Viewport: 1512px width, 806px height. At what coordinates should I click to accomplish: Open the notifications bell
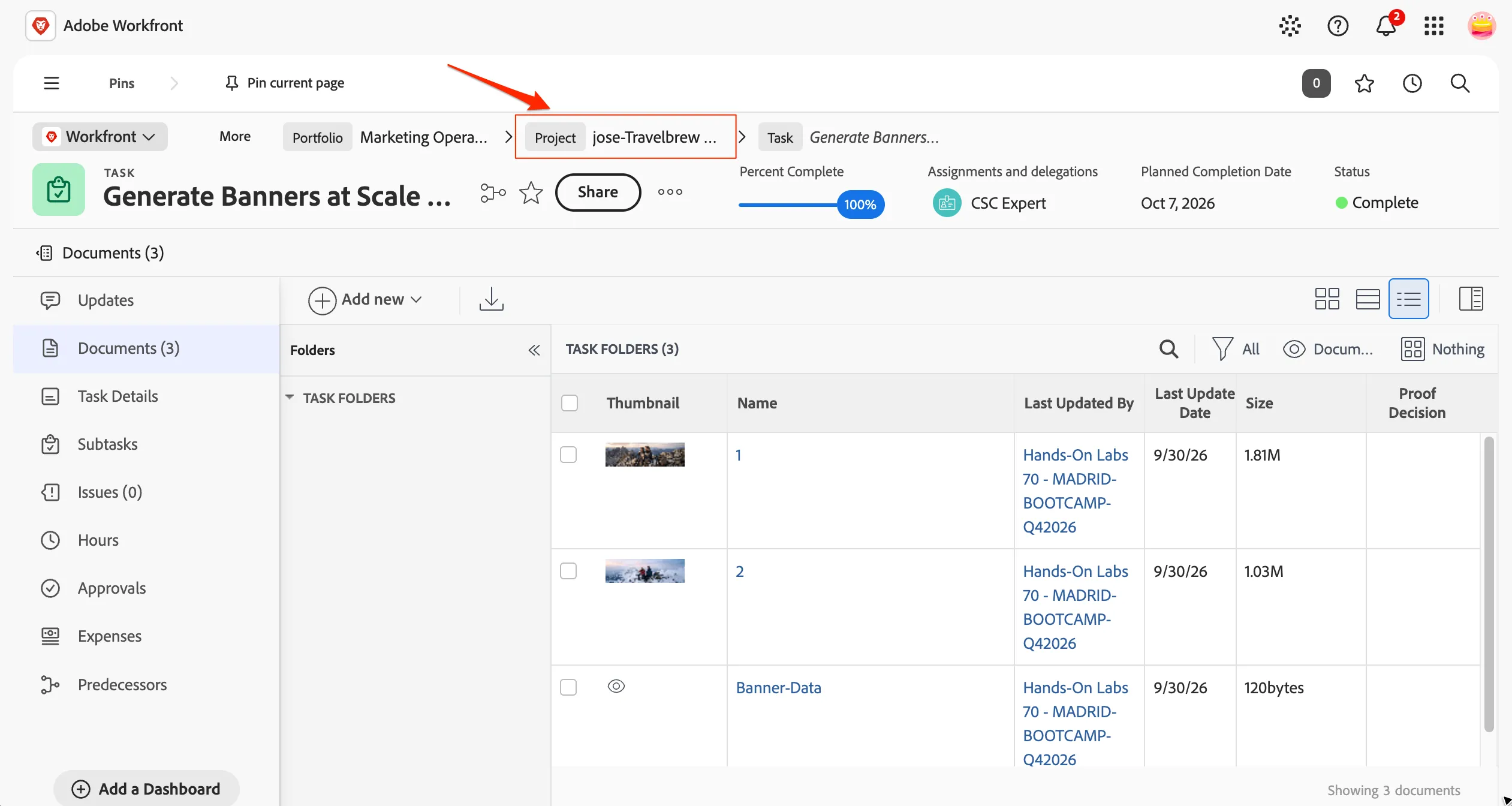coord(1386,26)
